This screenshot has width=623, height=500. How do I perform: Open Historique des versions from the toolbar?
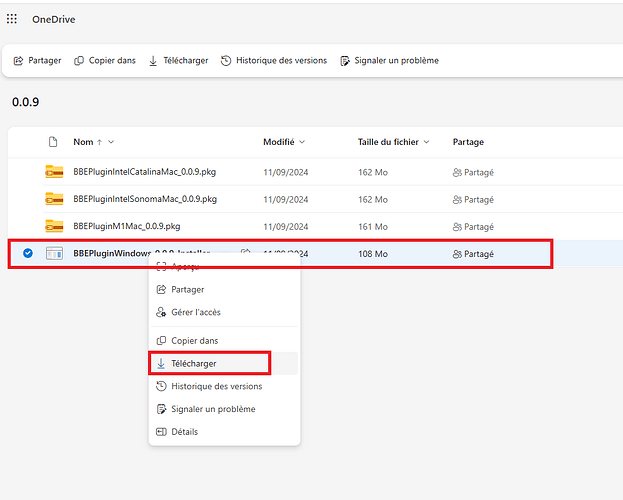[x=274, y=60]
